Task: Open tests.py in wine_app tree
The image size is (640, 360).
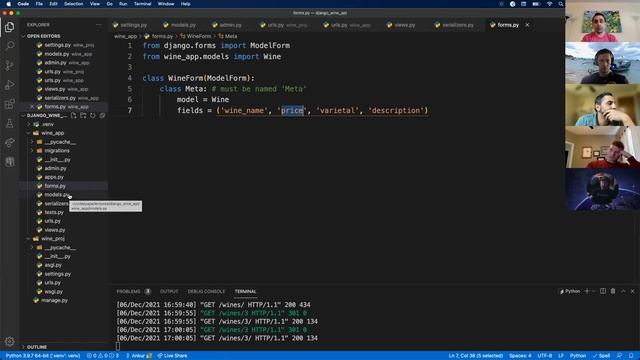Action: 54,212
